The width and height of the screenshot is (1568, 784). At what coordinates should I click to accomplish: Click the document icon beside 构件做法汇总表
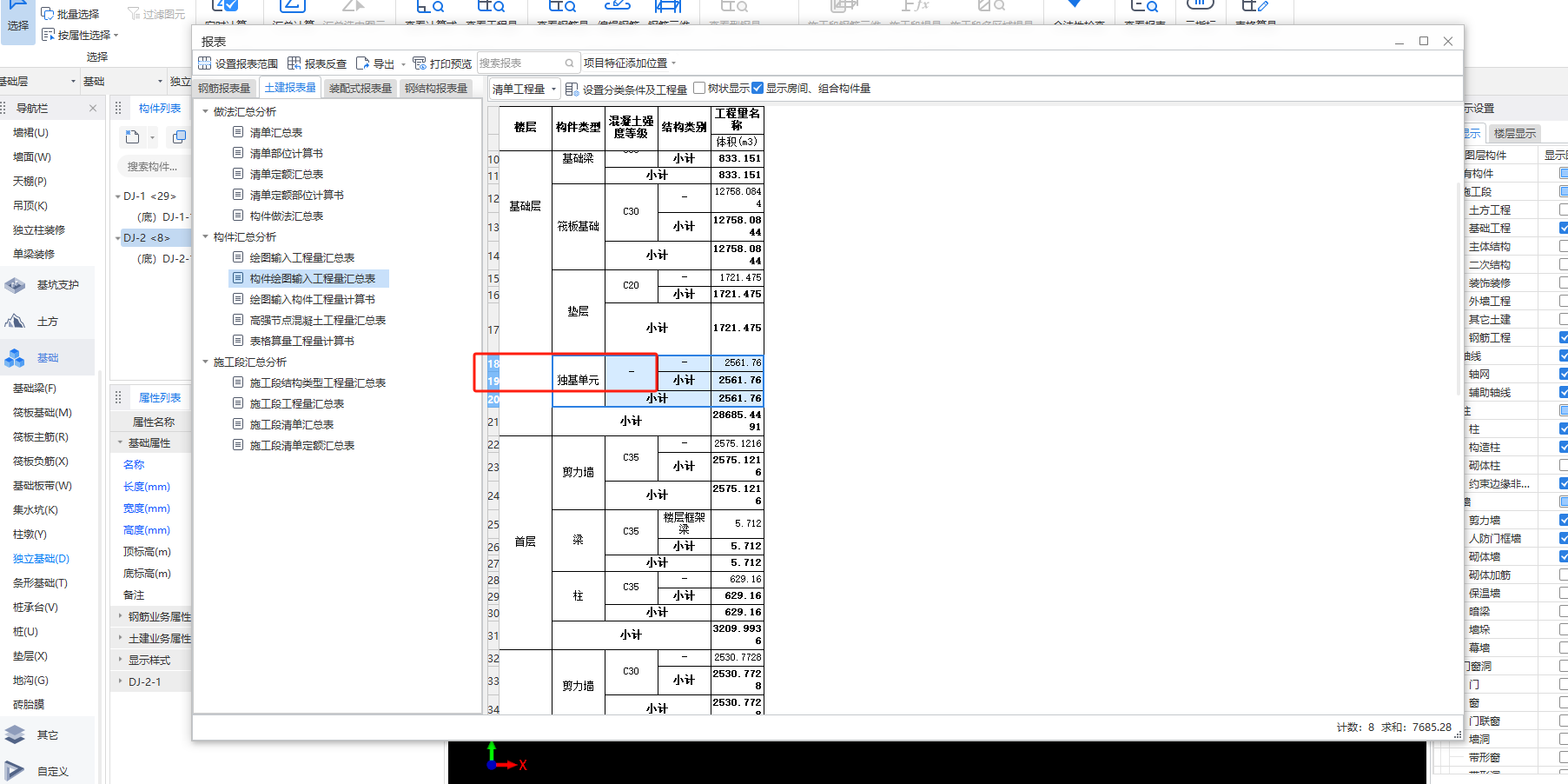pos(238,216)
